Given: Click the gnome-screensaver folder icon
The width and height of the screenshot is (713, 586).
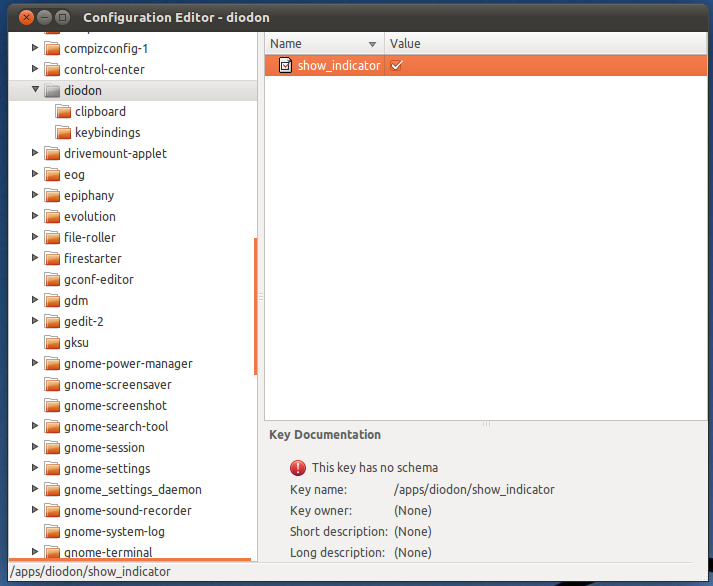Looking at the screenshot, I should pos(52,384).
